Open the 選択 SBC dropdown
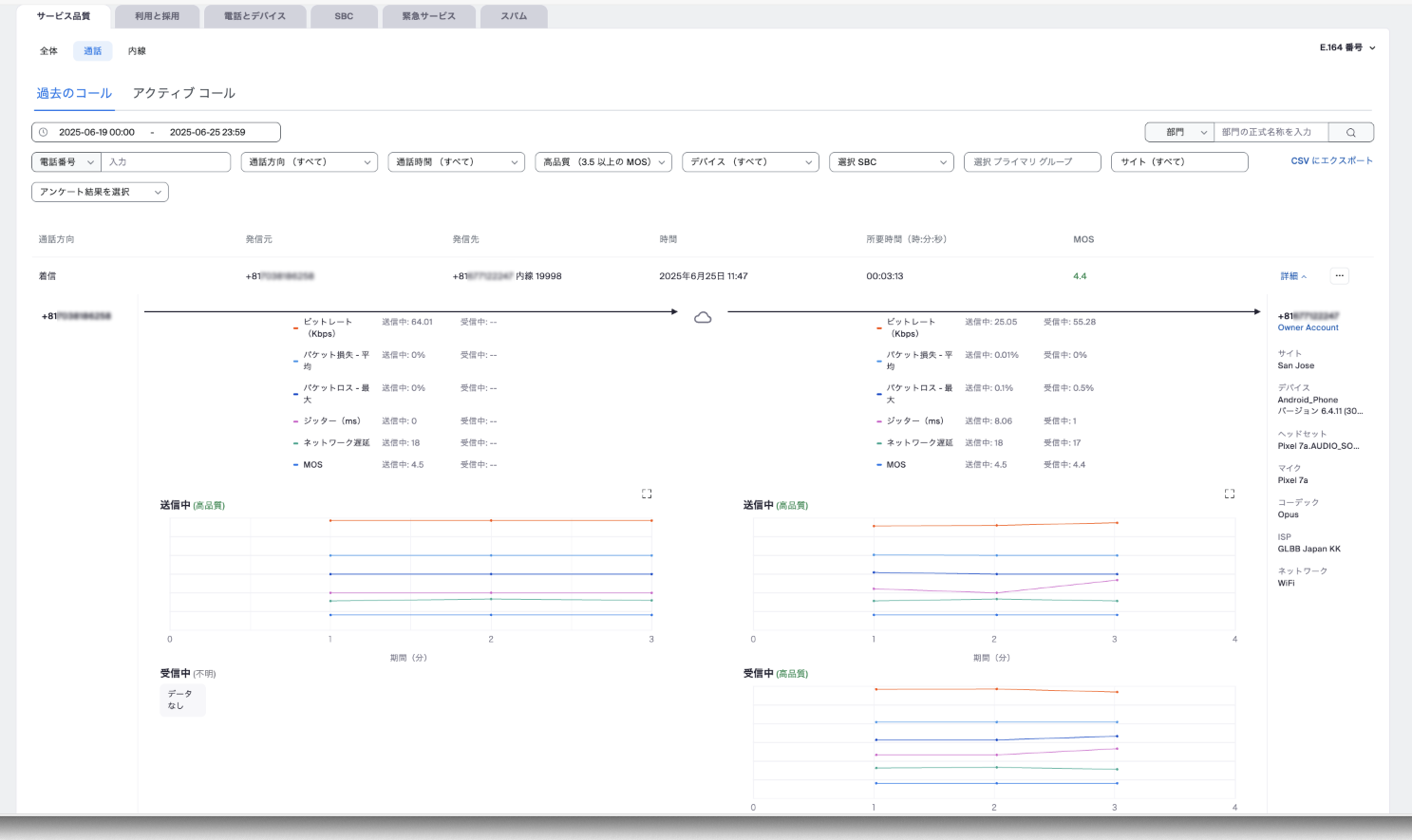The image size is (1412, 840). [892, 162]
